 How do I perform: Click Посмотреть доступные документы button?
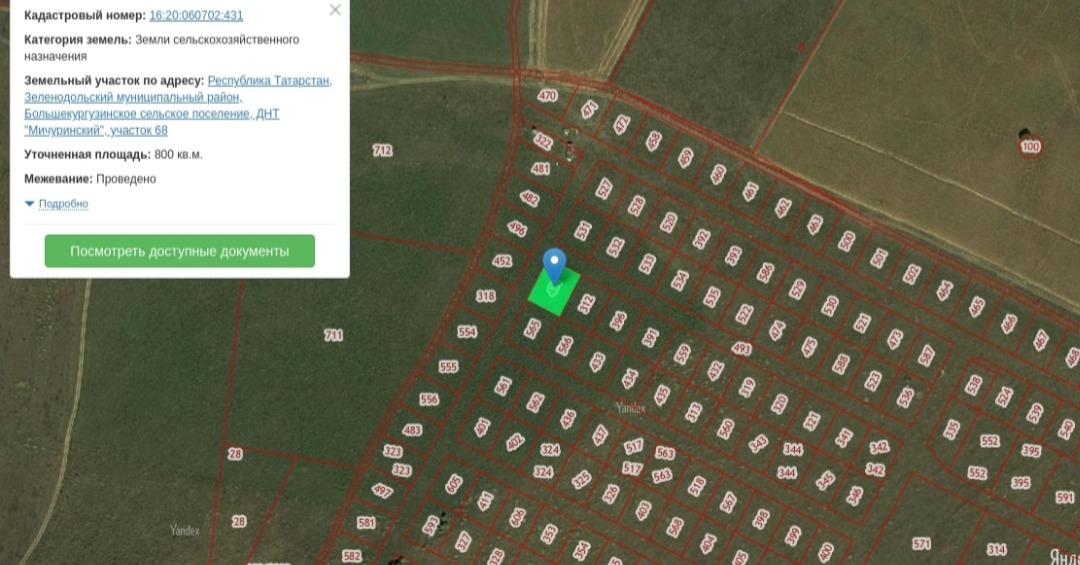(180, 251)
